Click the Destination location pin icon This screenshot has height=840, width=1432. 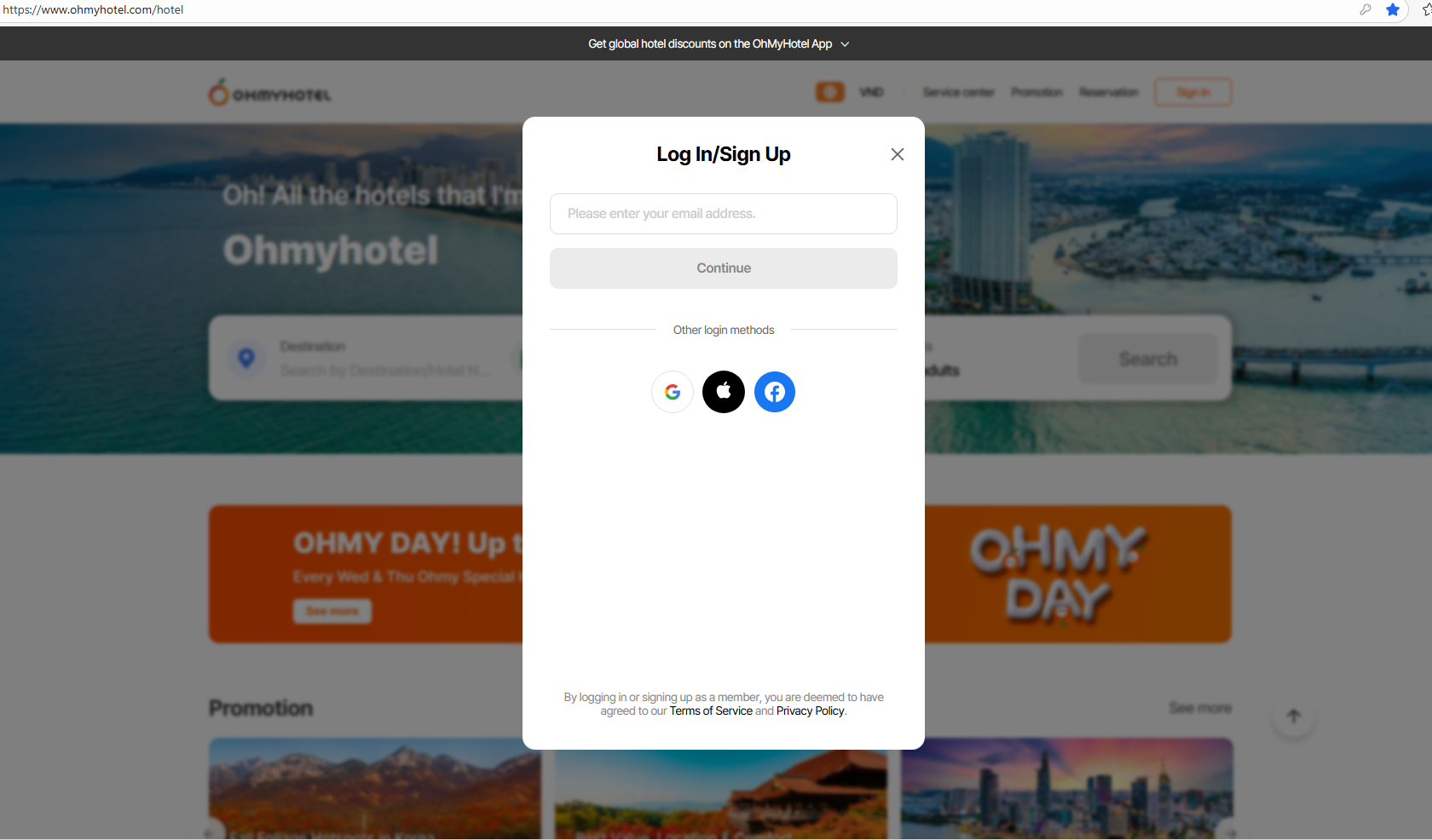[246, 359]
